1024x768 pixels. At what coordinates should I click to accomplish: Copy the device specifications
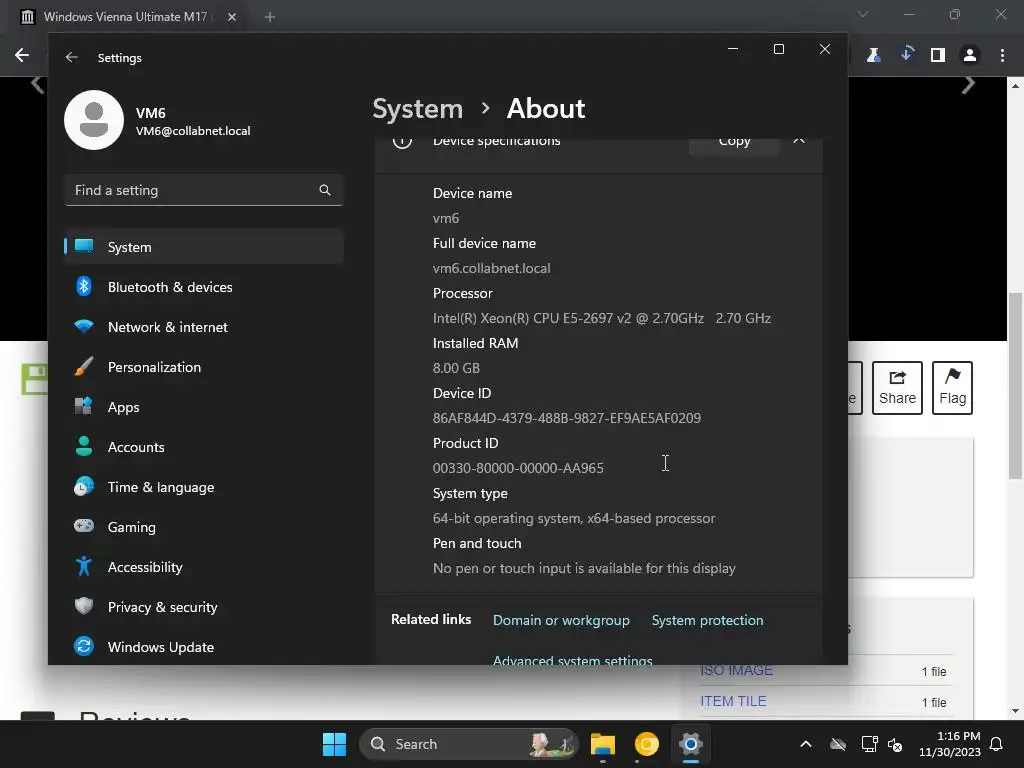pyautogui.click(x=734, y=142)
